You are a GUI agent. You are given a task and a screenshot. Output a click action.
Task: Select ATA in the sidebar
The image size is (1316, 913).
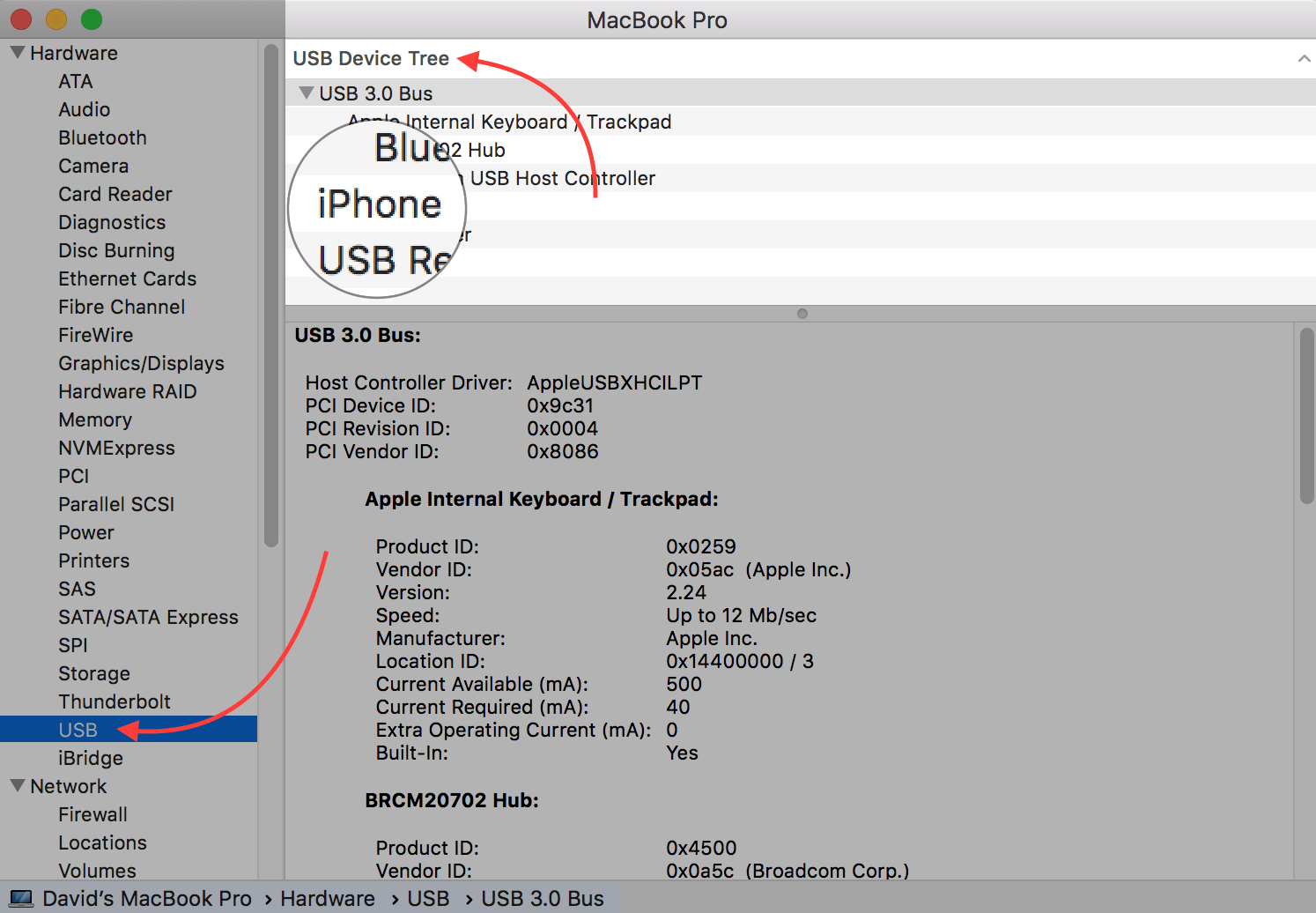(x=76, y=81)
